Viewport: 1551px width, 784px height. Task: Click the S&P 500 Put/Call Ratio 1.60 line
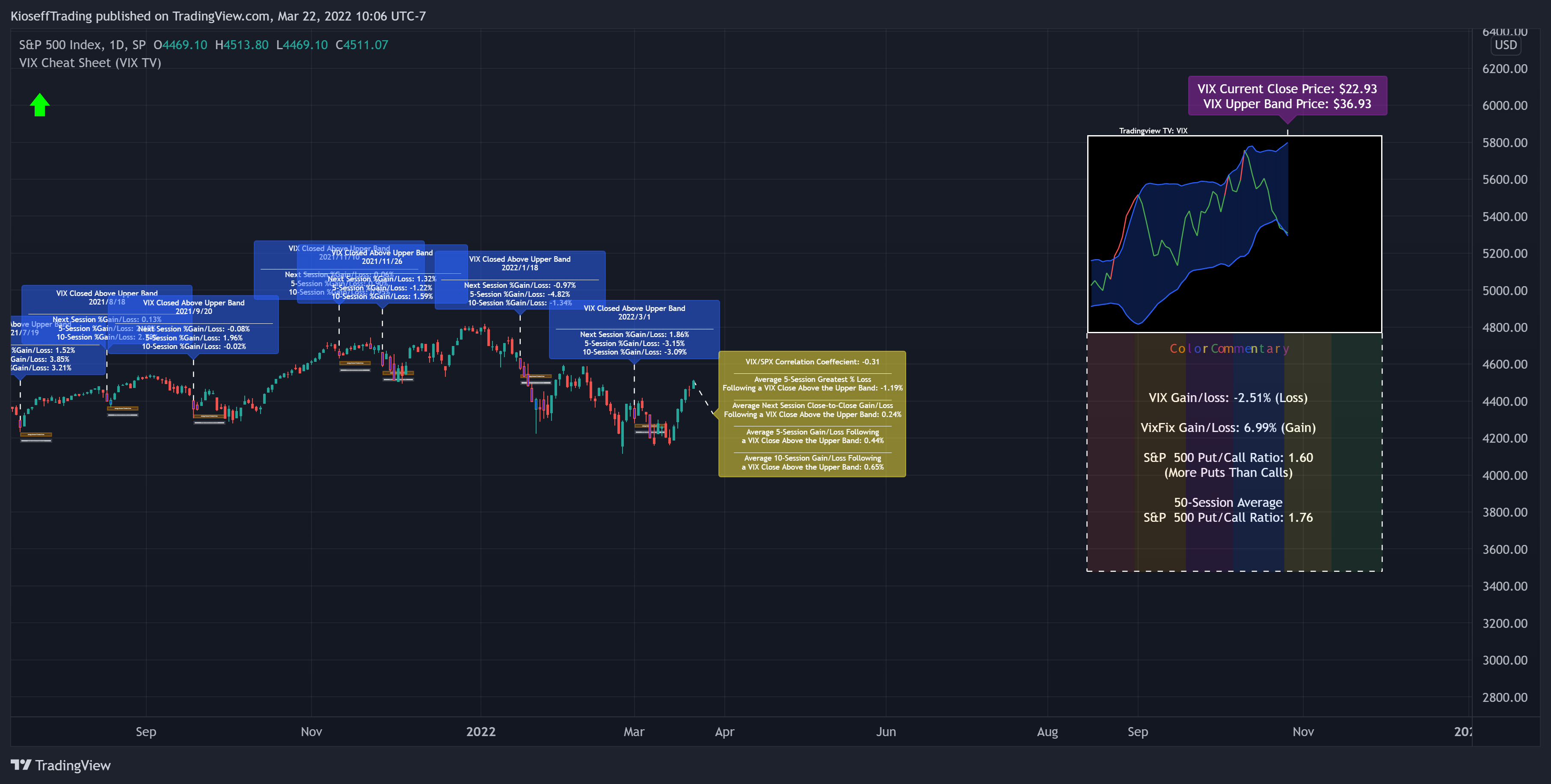point(1228,458)
